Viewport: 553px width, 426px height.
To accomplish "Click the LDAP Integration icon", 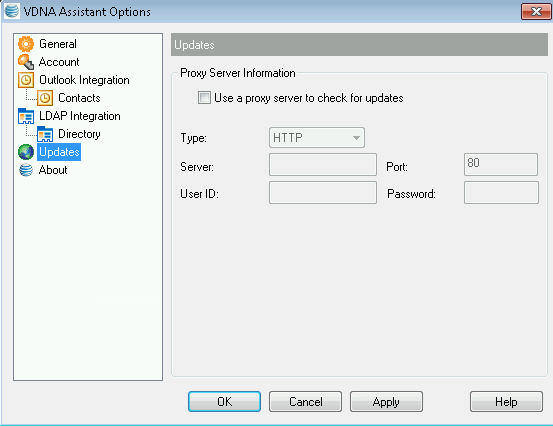I will tap(26, 116).
